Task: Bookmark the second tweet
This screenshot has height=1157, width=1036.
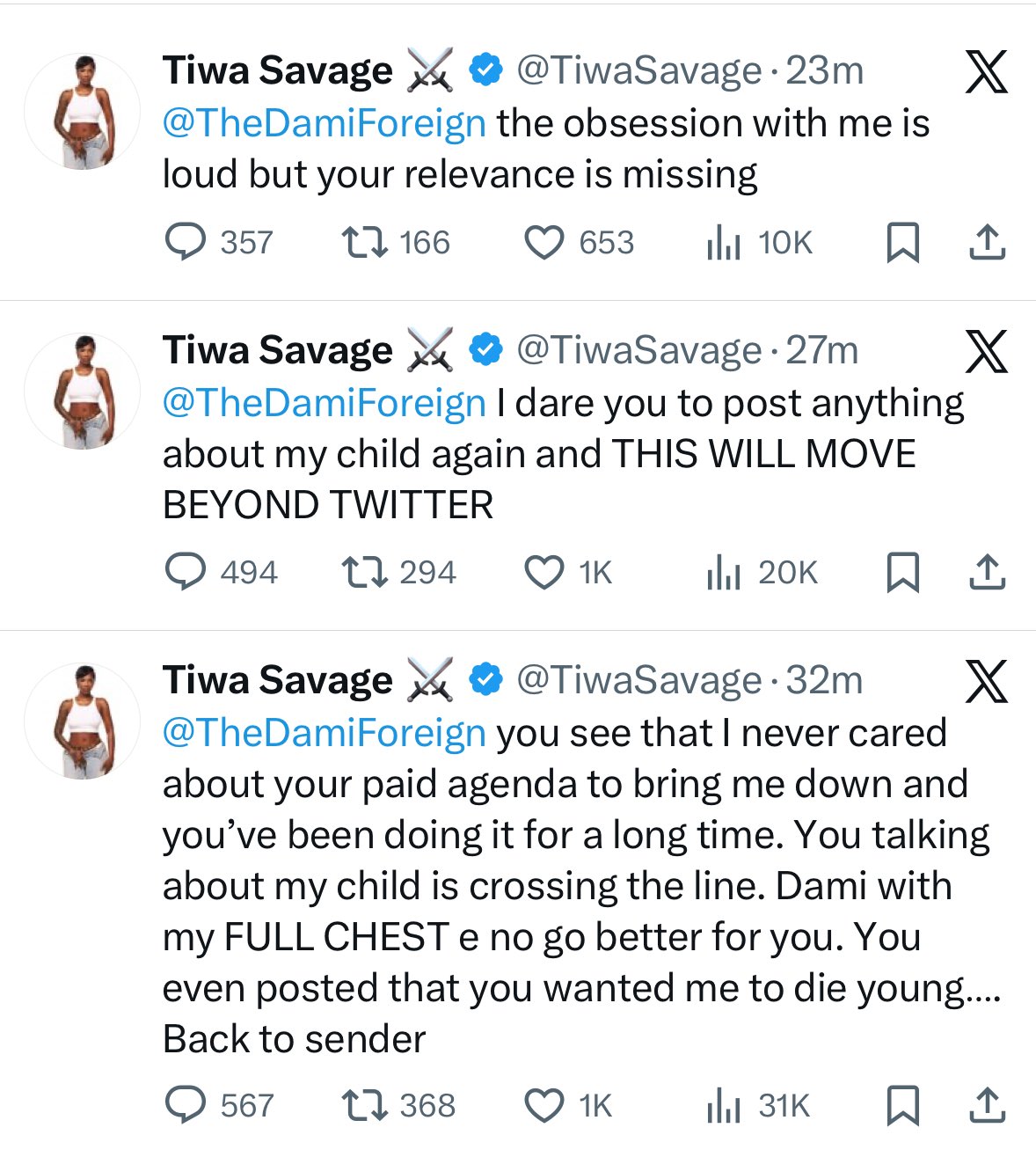Action: click(x=903, y=573)
